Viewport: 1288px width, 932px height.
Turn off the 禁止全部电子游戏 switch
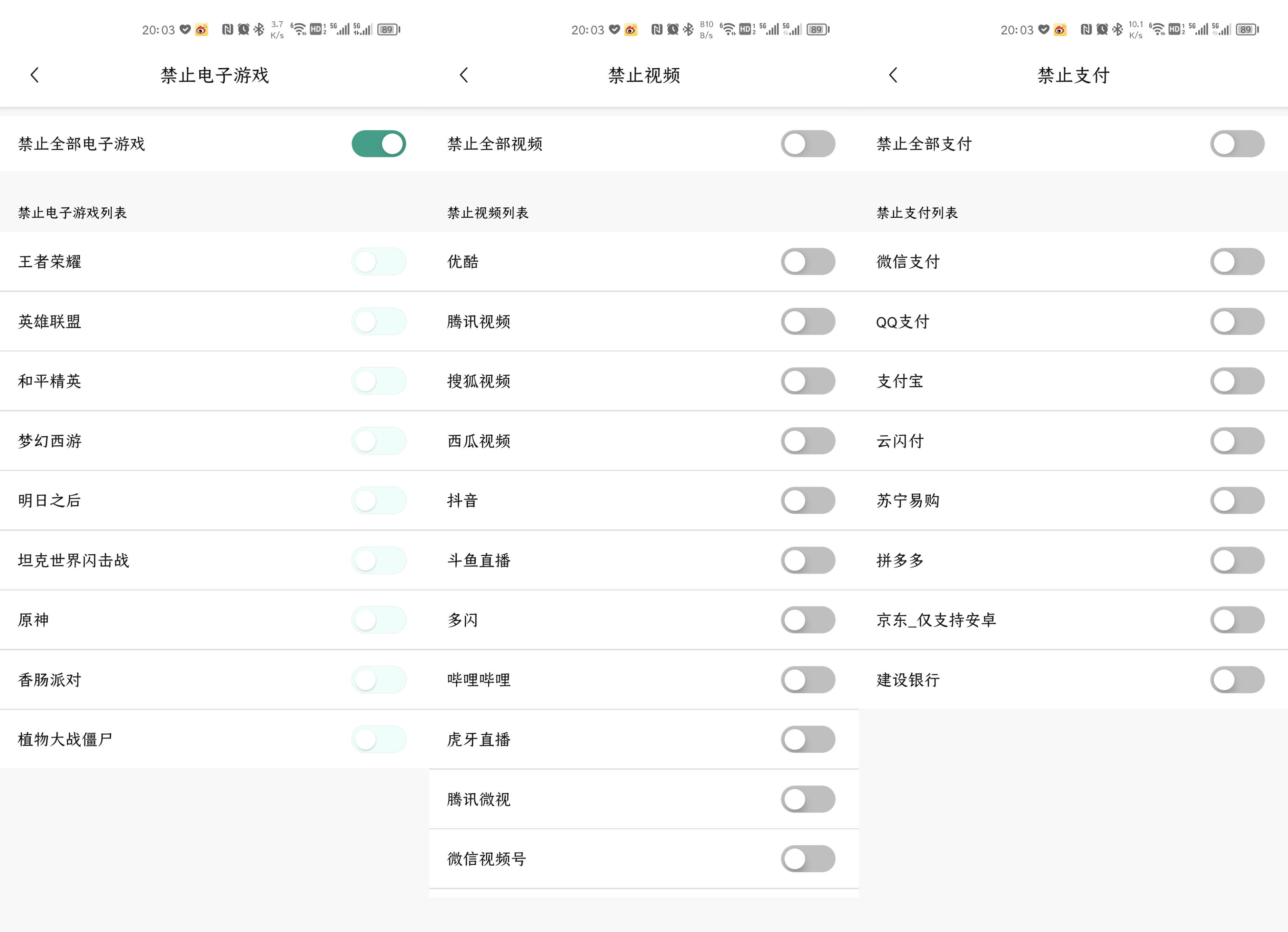coord(379,144)
